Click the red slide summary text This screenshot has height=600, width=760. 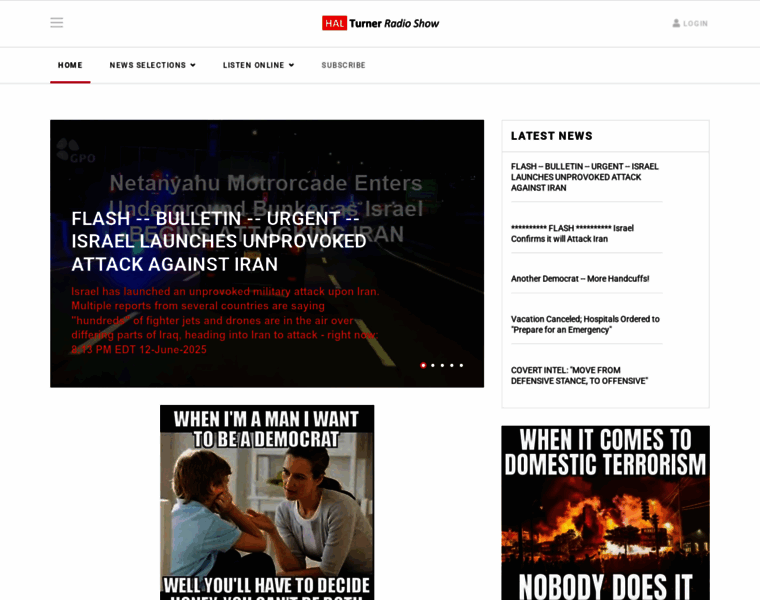point(225,320)
